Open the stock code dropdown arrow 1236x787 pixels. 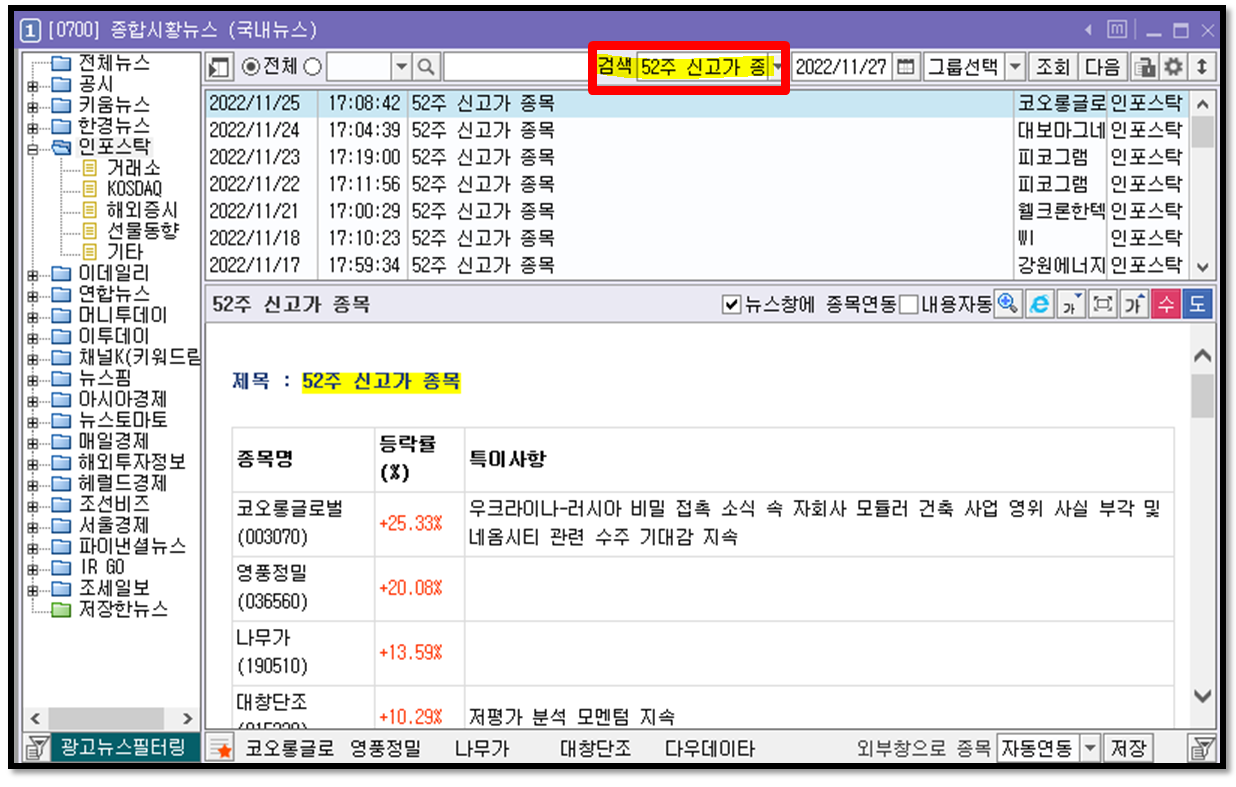pyautogui.click(x=401, y=67)
